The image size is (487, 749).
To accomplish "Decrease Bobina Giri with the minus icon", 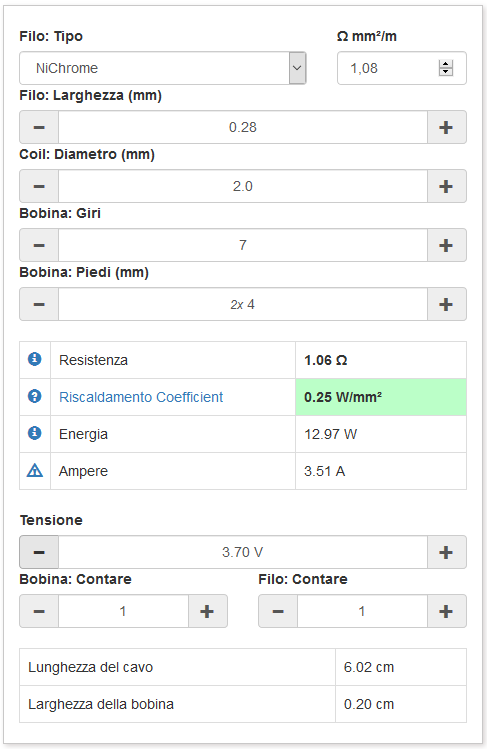I will (x=39, y=245).
